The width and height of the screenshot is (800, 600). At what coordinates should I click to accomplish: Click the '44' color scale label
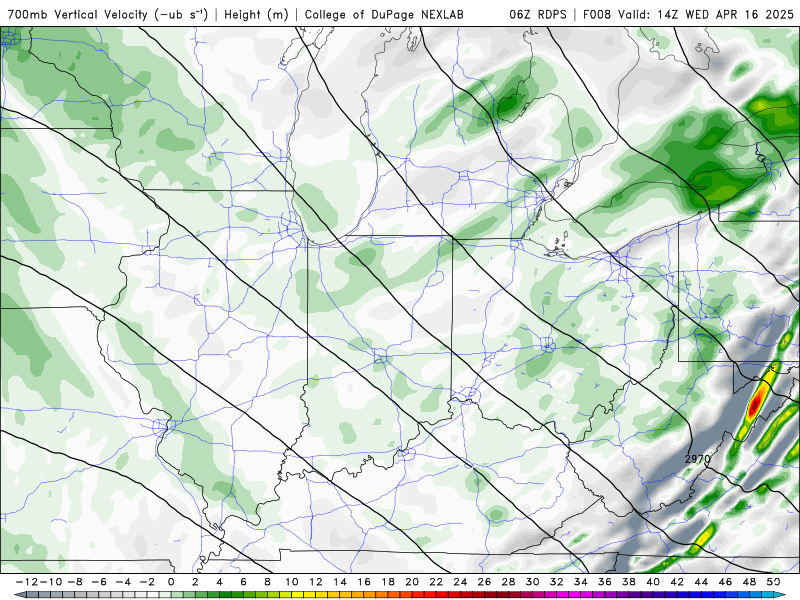[x=701, y=582]
